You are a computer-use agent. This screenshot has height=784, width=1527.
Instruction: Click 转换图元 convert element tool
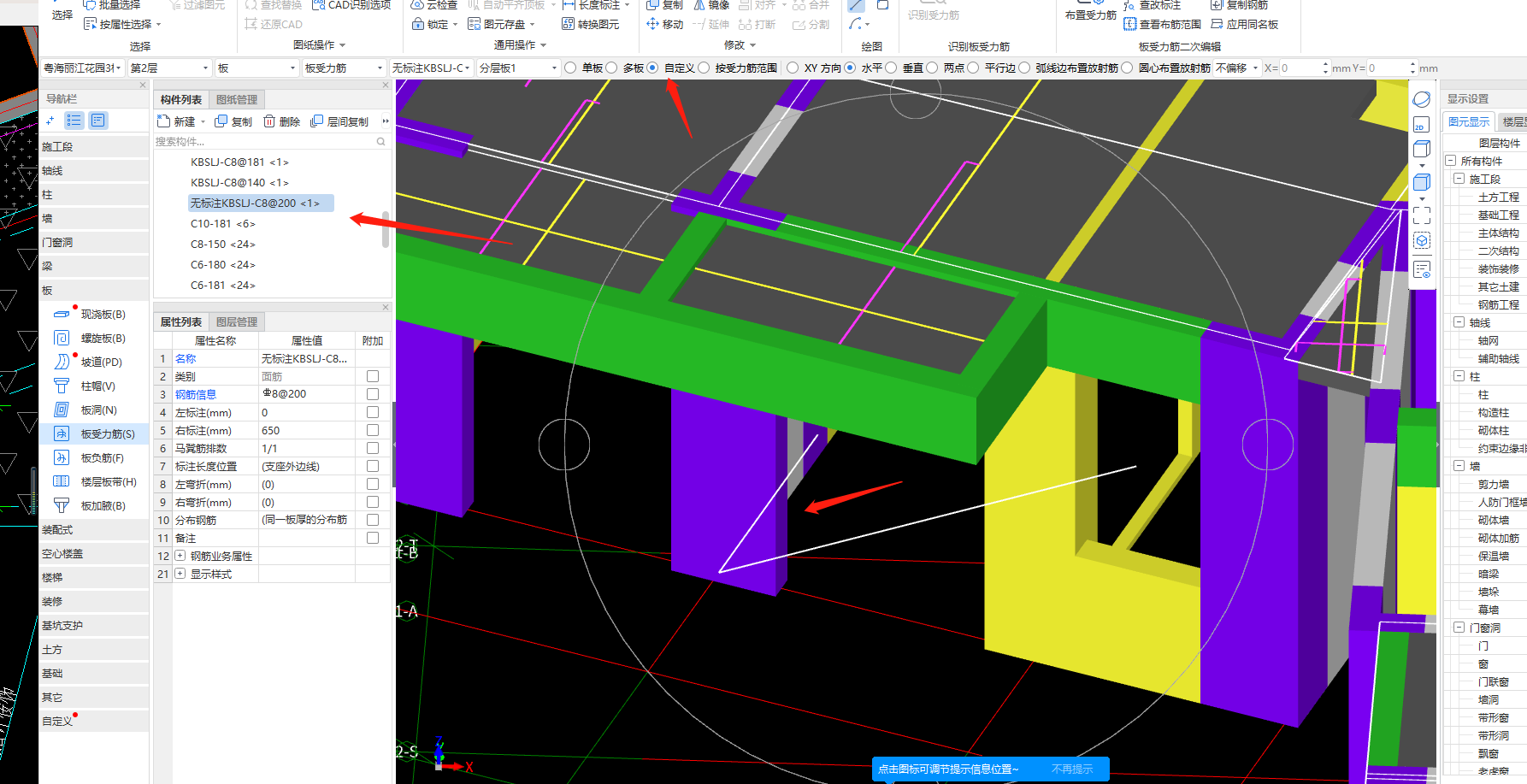click(590, 24)
